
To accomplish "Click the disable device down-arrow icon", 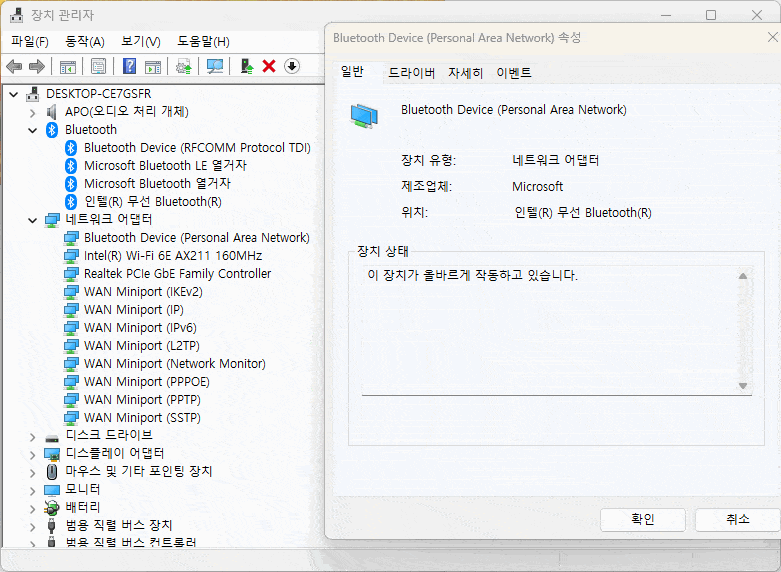I will (x=292, y=66).
